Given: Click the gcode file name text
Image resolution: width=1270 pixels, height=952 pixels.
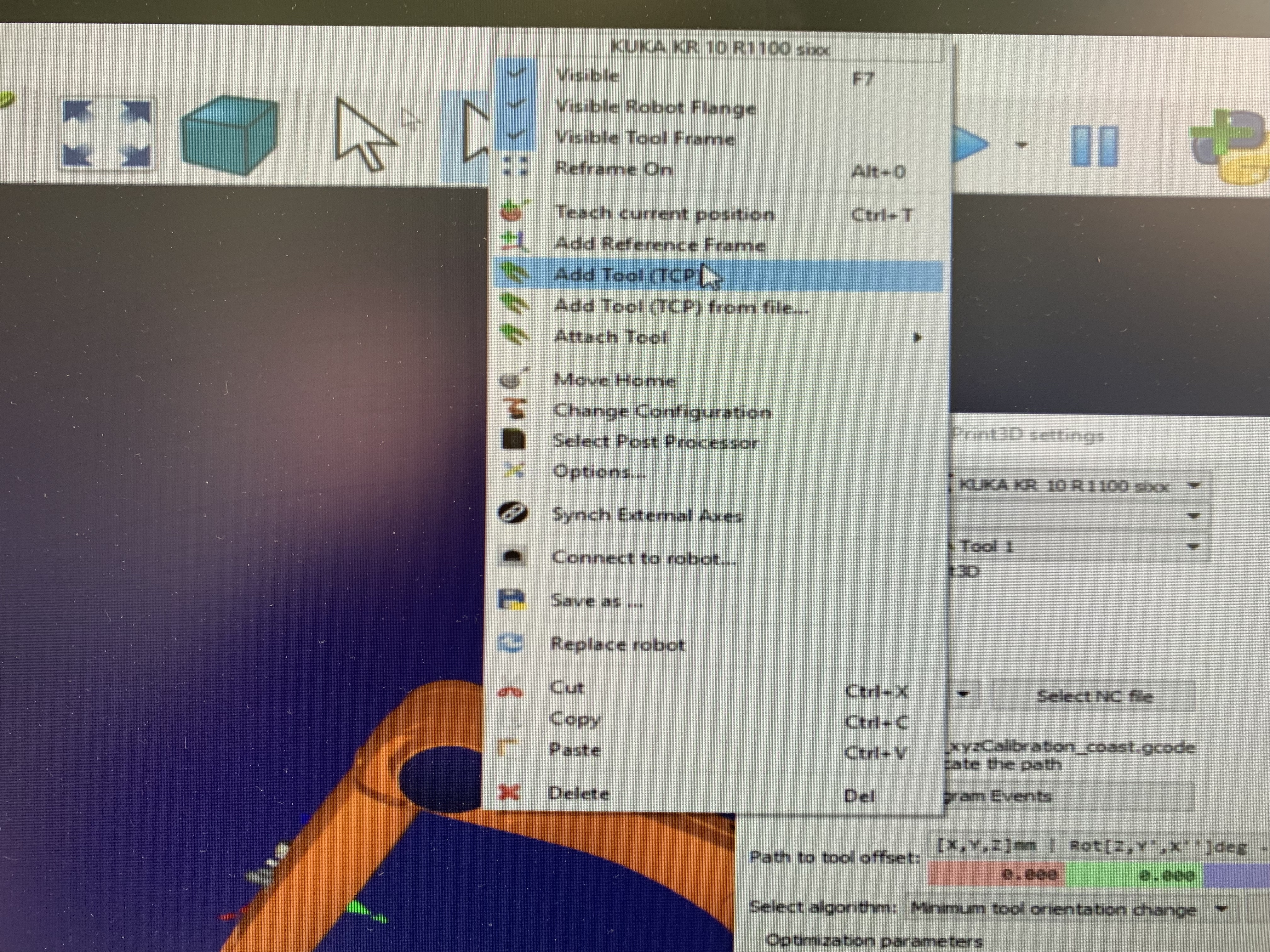Looking at the screenshot, I should pos(1070,747).
